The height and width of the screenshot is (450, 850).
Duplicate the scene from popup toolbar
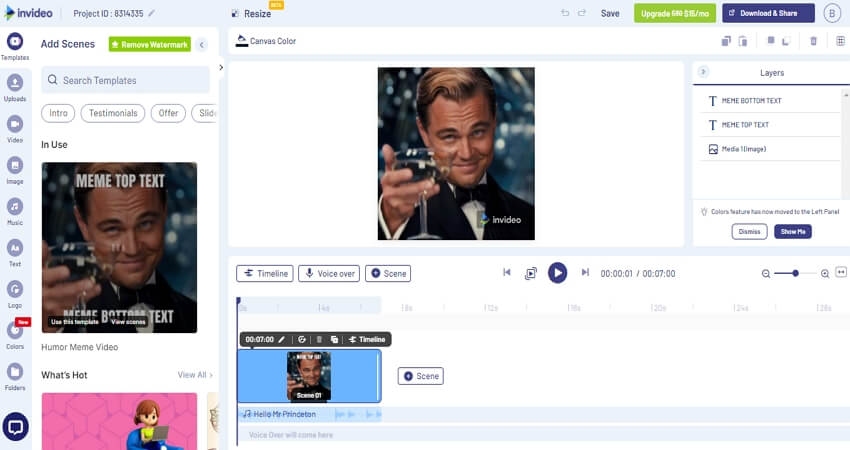click(x=334, y=339)
